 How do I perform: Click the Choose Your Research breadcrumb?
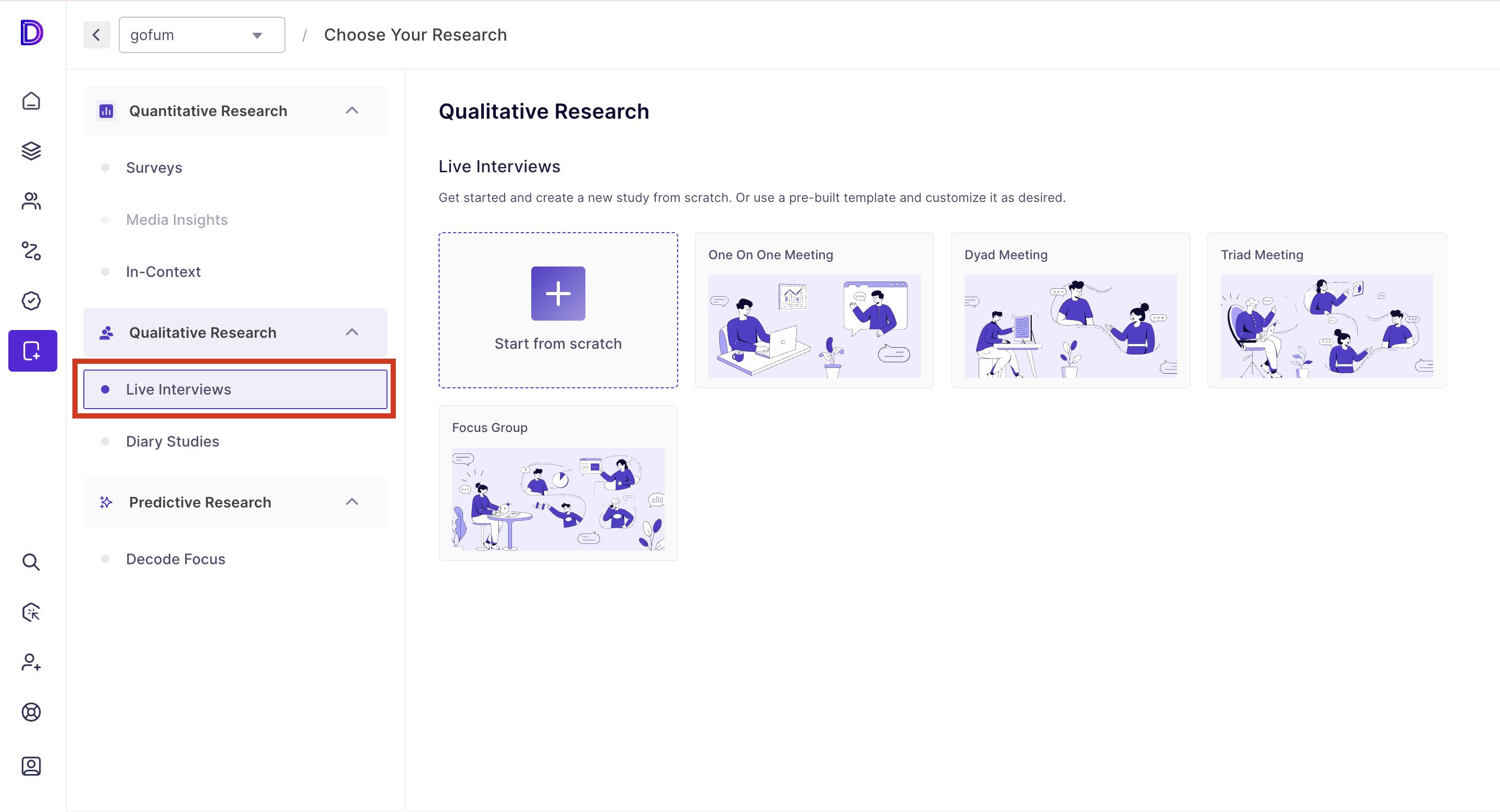click(415, 35)
